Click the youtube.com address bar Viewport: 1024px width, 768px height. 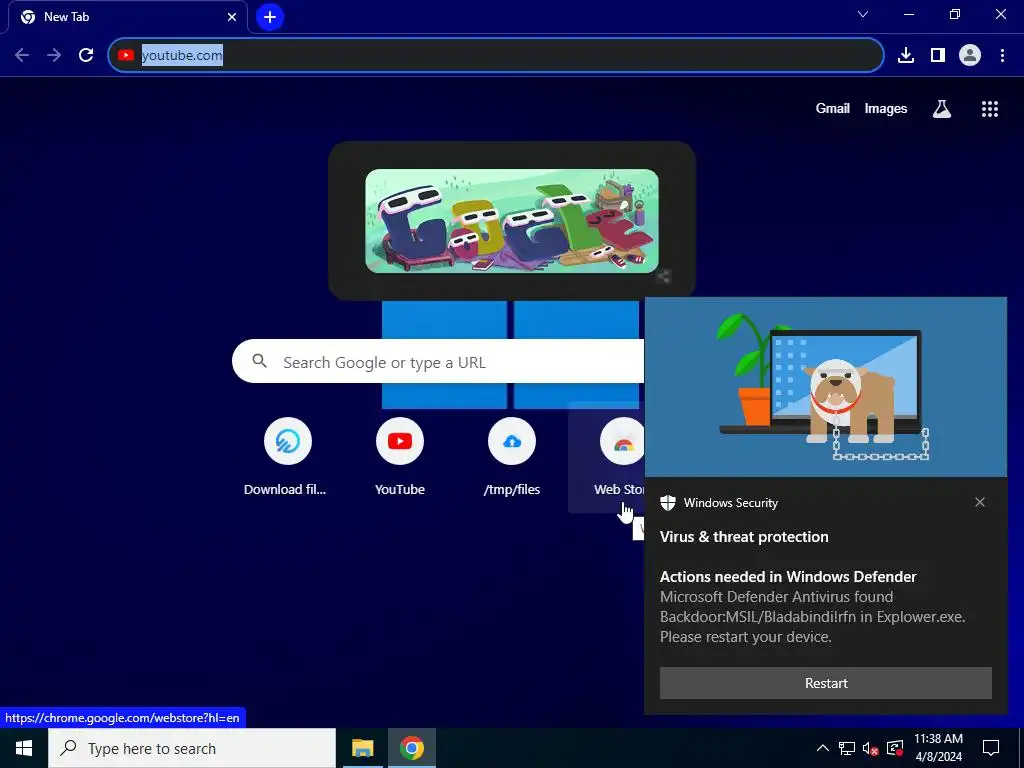point(496,56)
